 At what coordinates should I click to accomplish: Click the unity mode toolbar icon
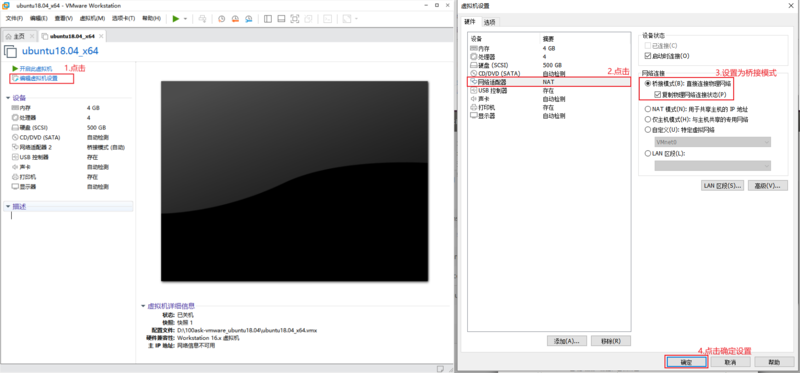308,18
